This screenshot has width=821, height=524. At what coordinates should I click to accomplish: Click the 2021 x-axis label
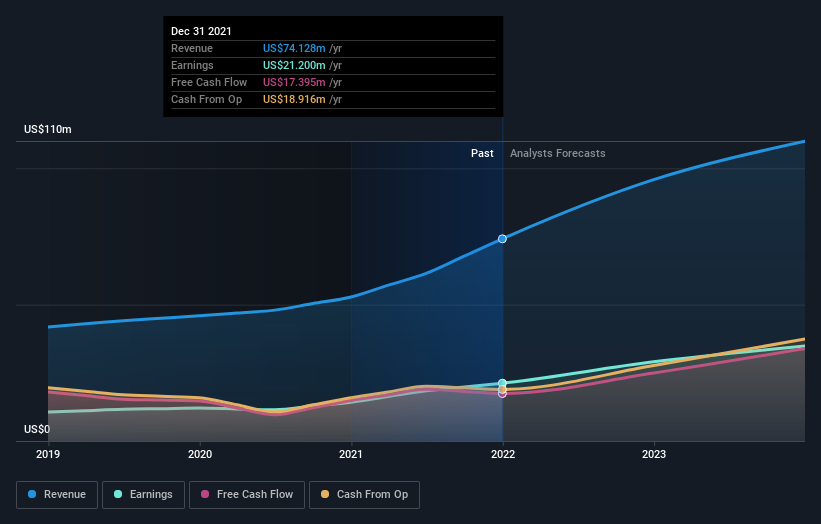click(x=350, y=454)
